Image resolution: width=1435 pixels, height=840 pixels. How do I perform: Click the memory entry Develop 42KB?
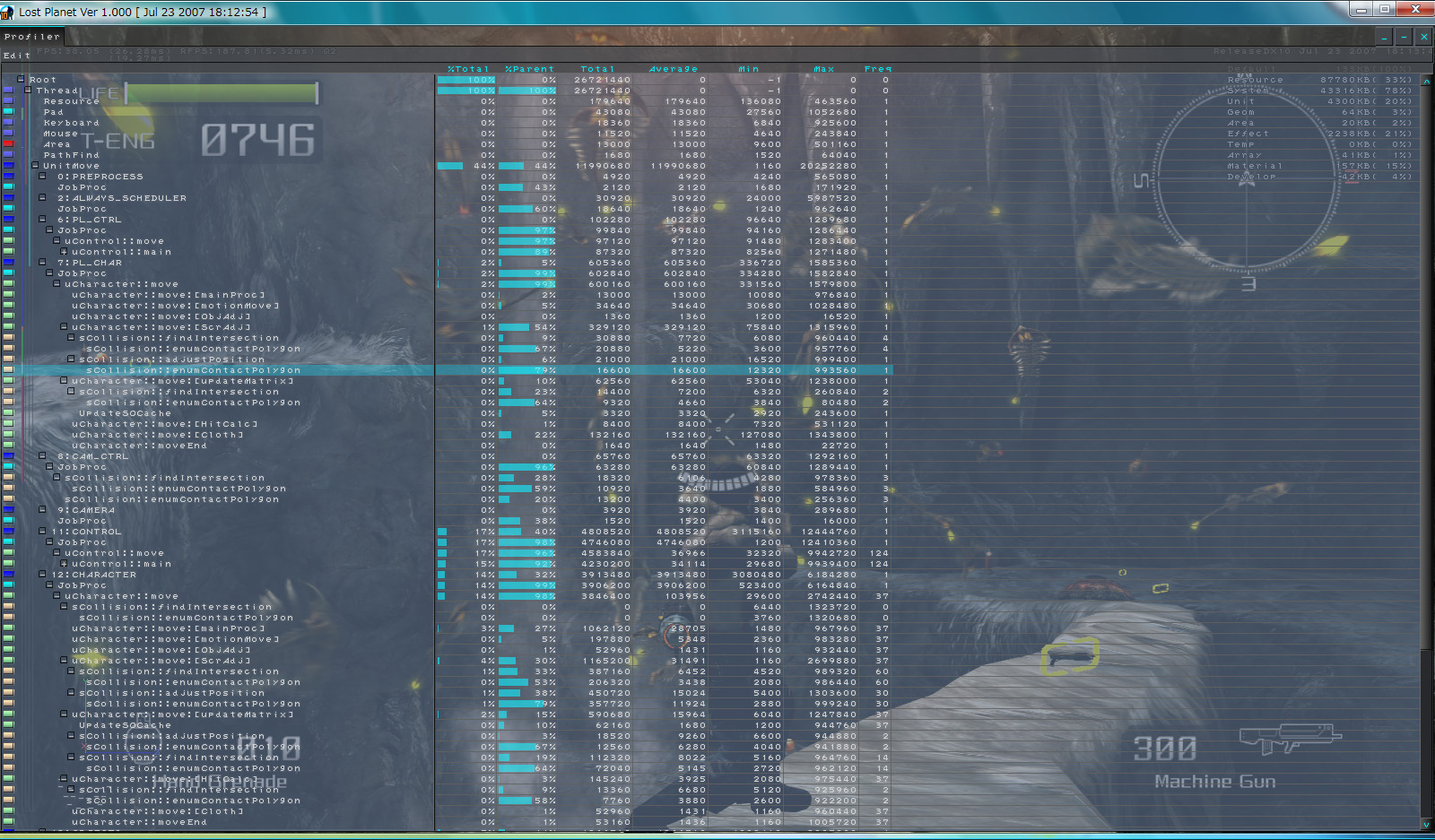point(1320,177)
